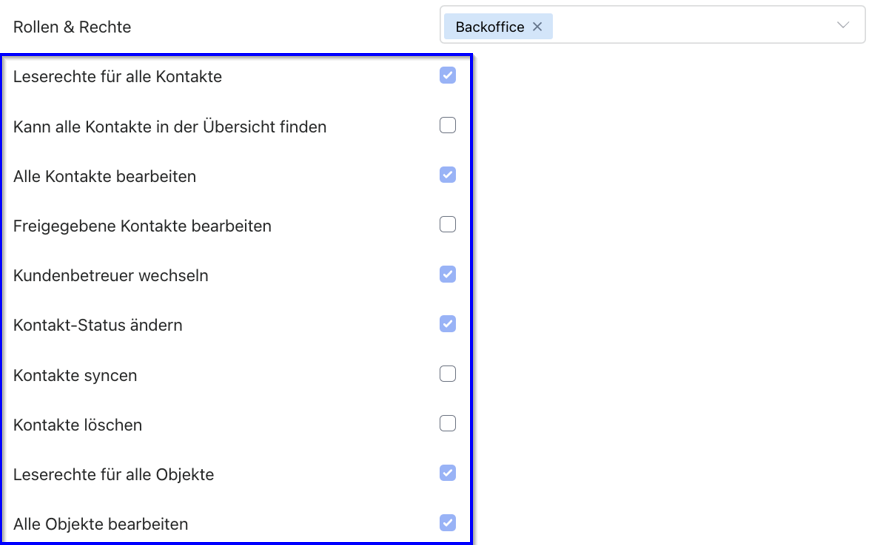Screen dimensions: 872x545
Task: Remove the Backoffice tag with its X icon
Action: tap(537, 27)
